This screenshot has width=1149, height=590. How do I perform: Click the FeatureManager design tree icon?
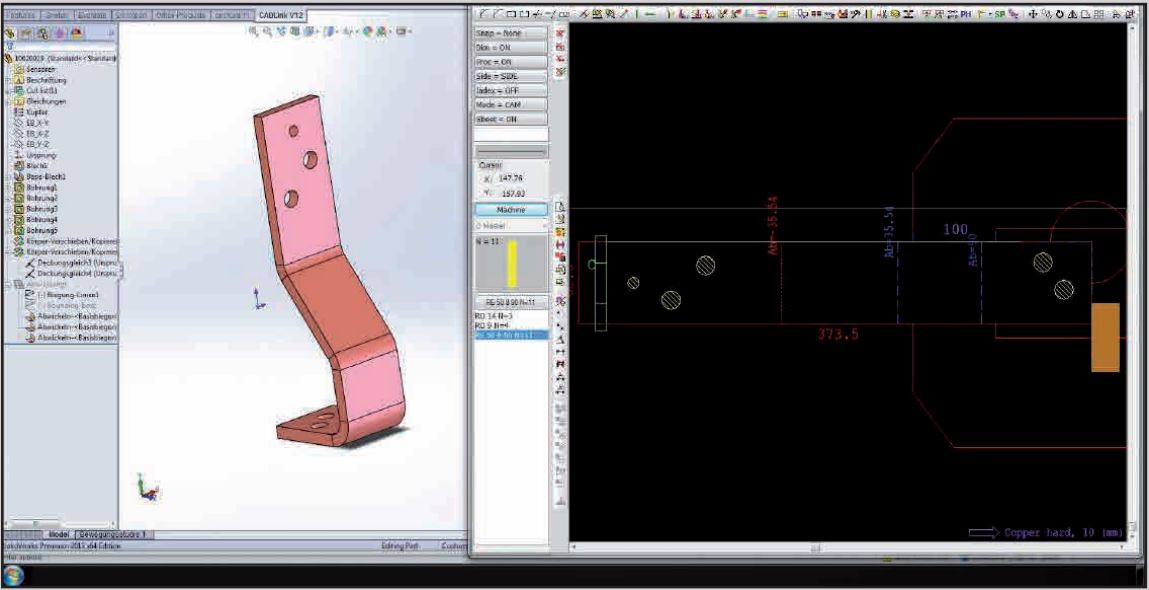tap(11, 33)
